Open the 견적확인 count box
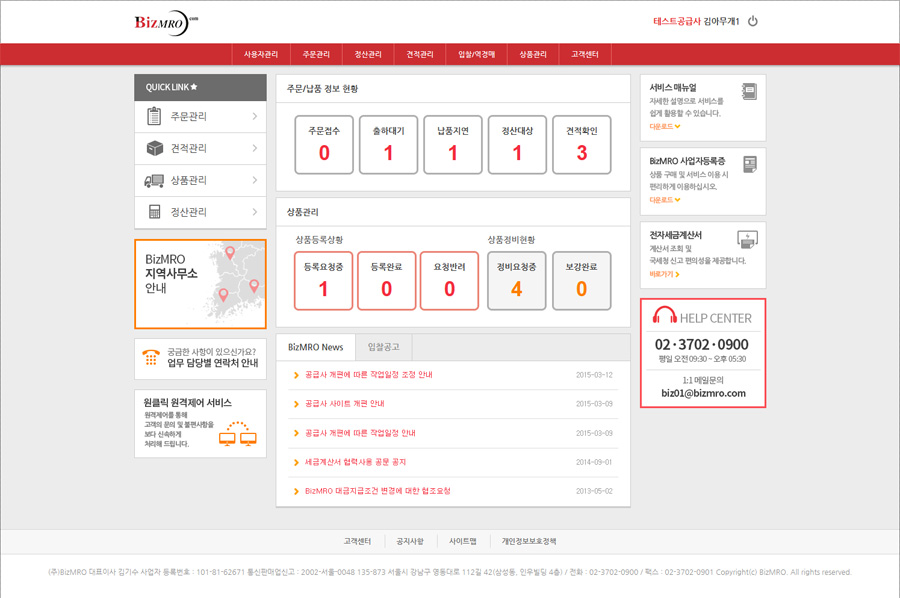Screen dimensions: 900x598 (x=581, y=145)
